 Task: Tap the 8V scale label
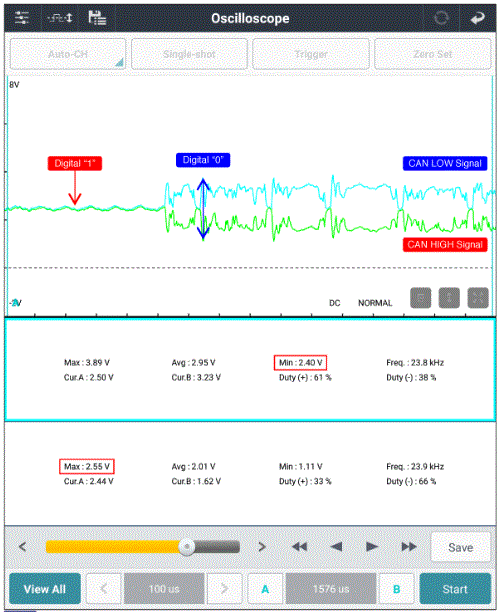[x=14, y=85]
